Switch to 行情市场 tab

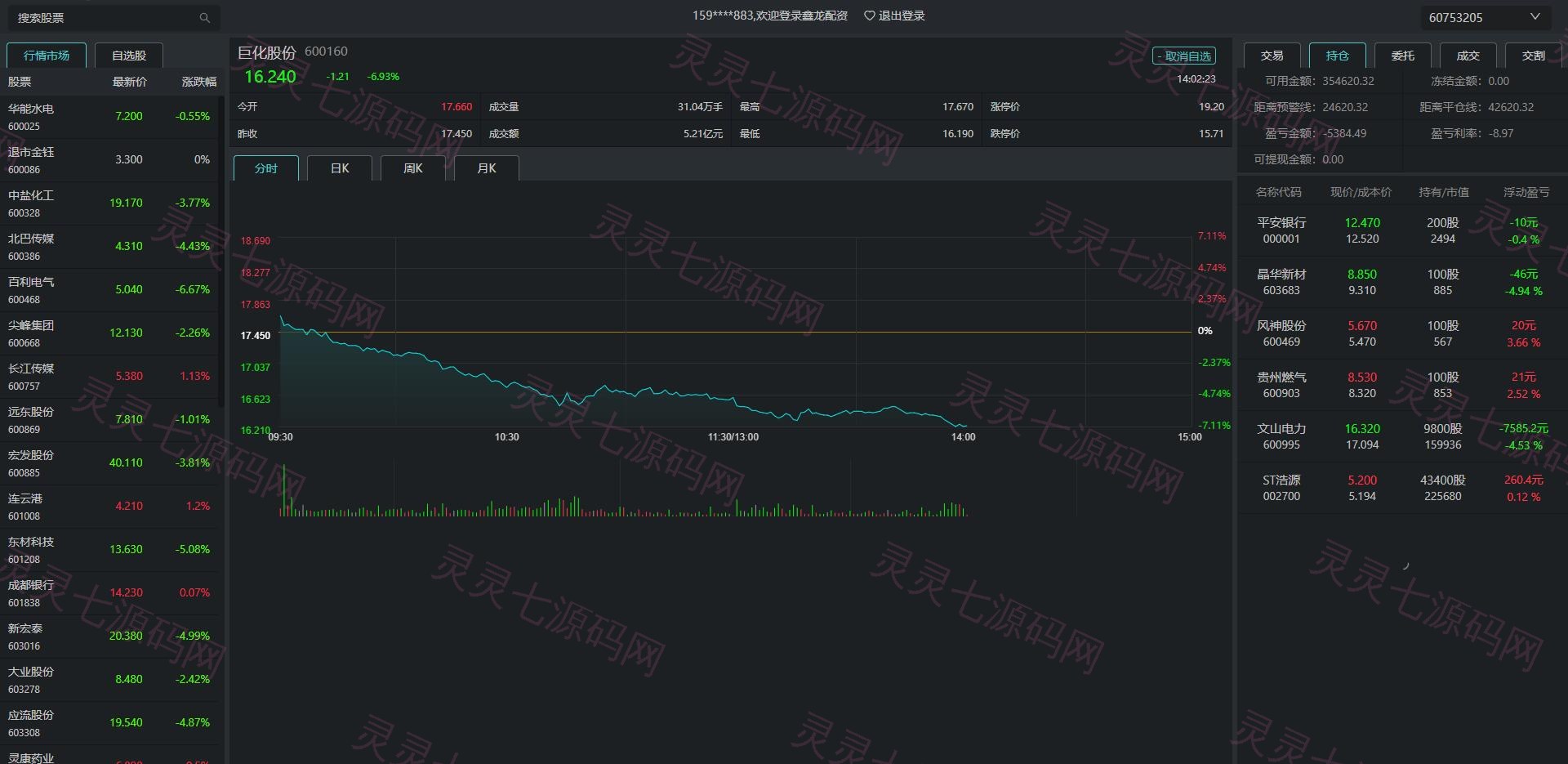pyautogui.click(x=47, y=56)
